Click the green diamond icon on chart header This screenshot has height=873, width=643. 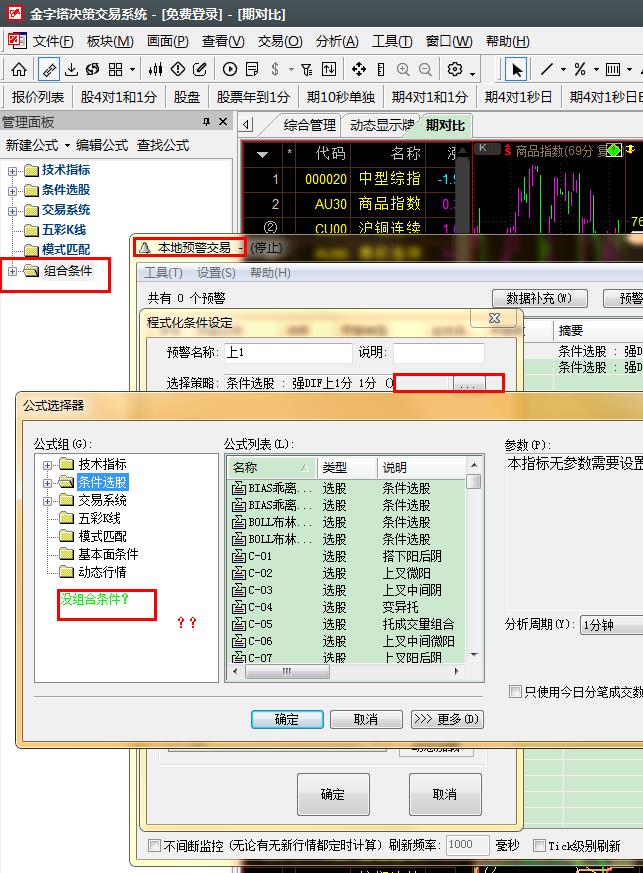(x=613, y=149)
